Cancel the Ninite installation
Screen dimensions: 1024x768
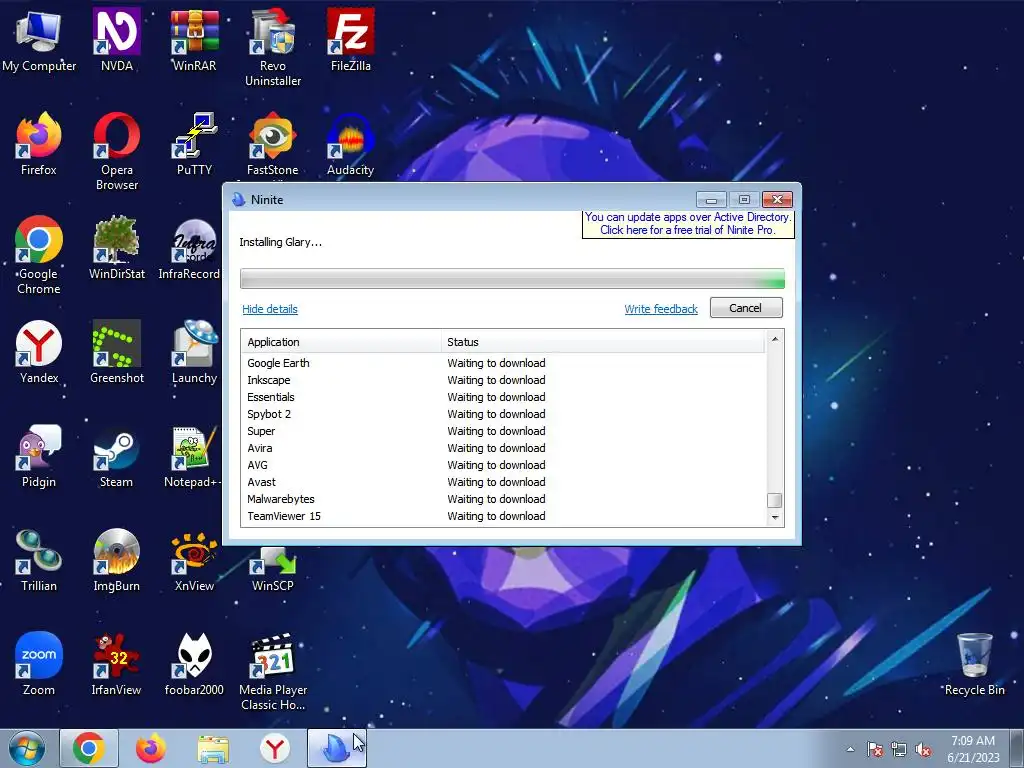pos(746,308)
